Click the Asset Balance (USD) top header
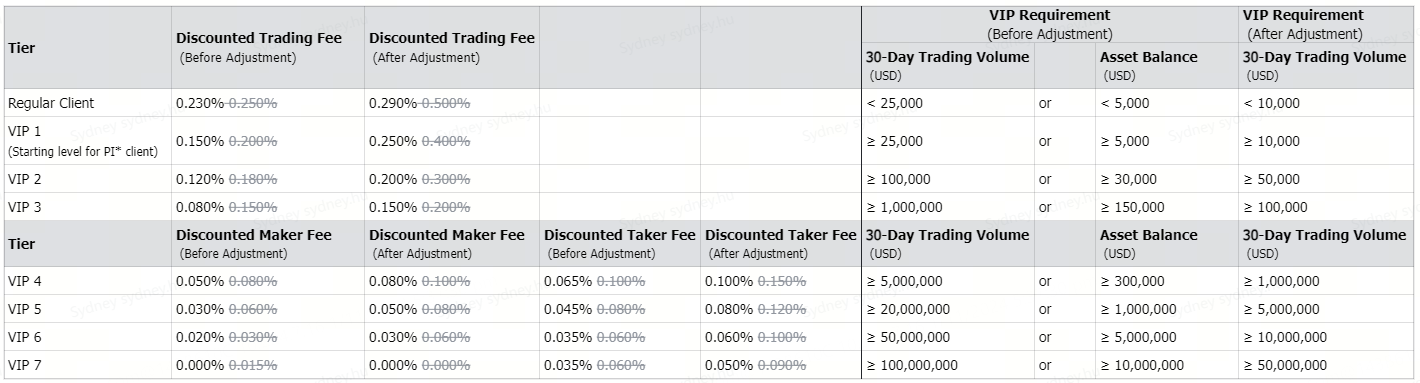 click(x=1167, y=66)
